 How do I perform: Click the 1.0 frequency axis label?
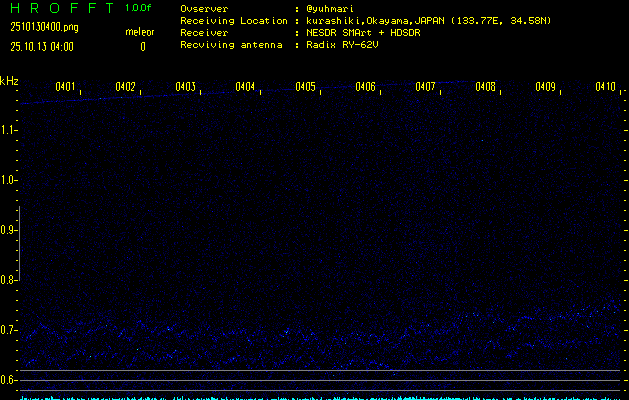pyautogui.click(x=9, y=180)
